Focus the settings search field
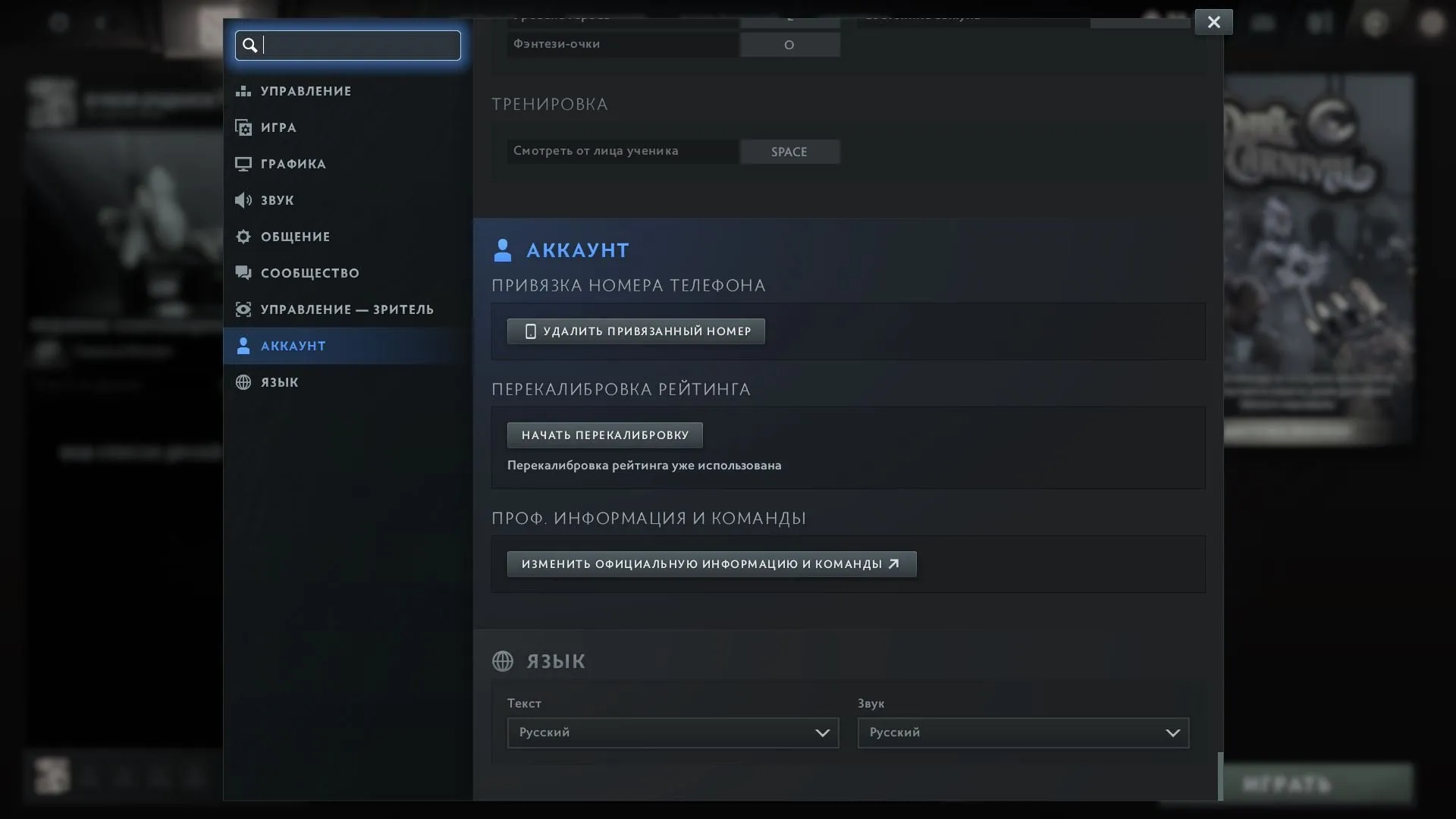The width and height of the screenshot is (1456, 819). [348, 45]
